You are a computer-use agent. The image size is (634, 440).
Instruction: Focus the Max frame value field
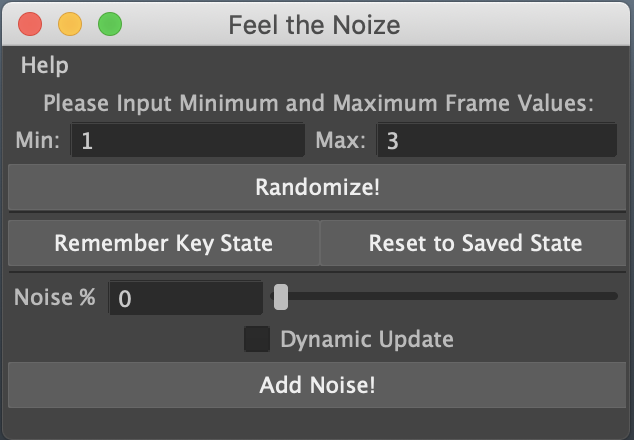coord(496,141)
